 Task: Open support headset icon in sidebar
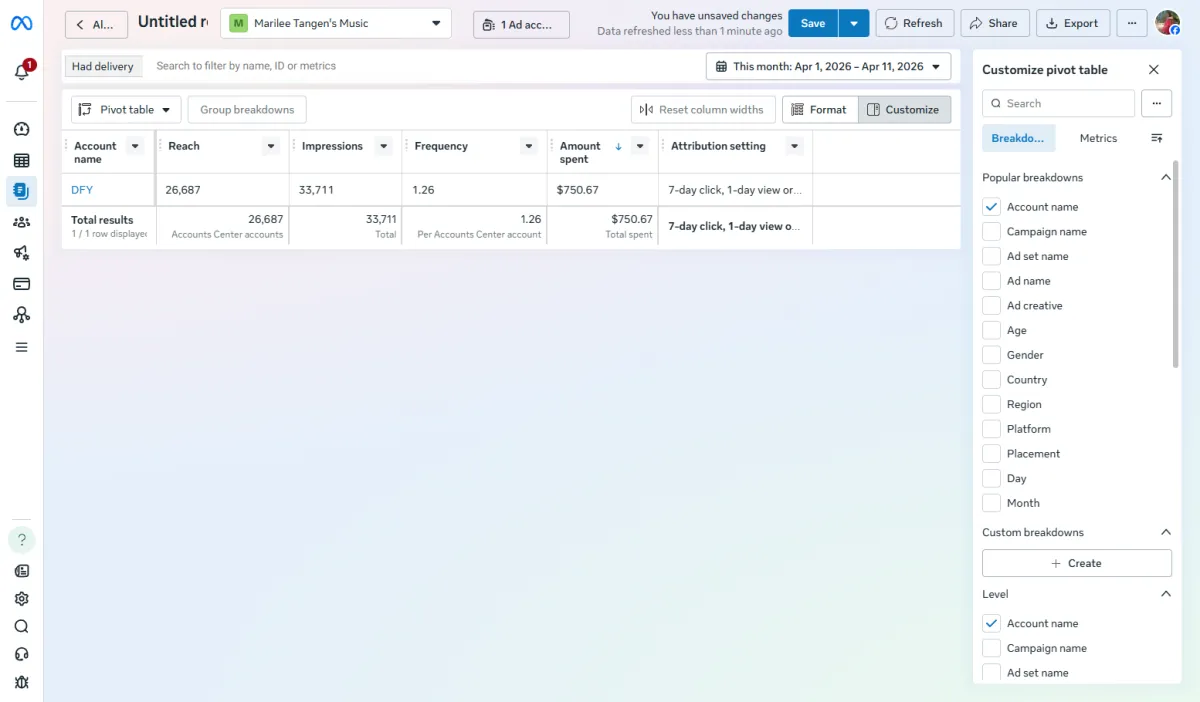tap(21, 655)
